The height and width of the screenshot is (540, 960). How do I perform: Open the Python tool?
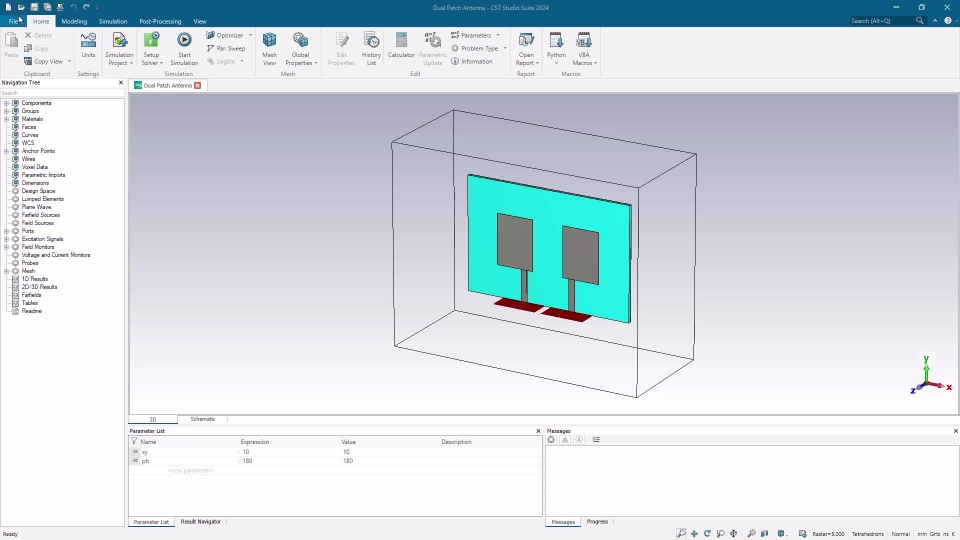coord(557,49)
